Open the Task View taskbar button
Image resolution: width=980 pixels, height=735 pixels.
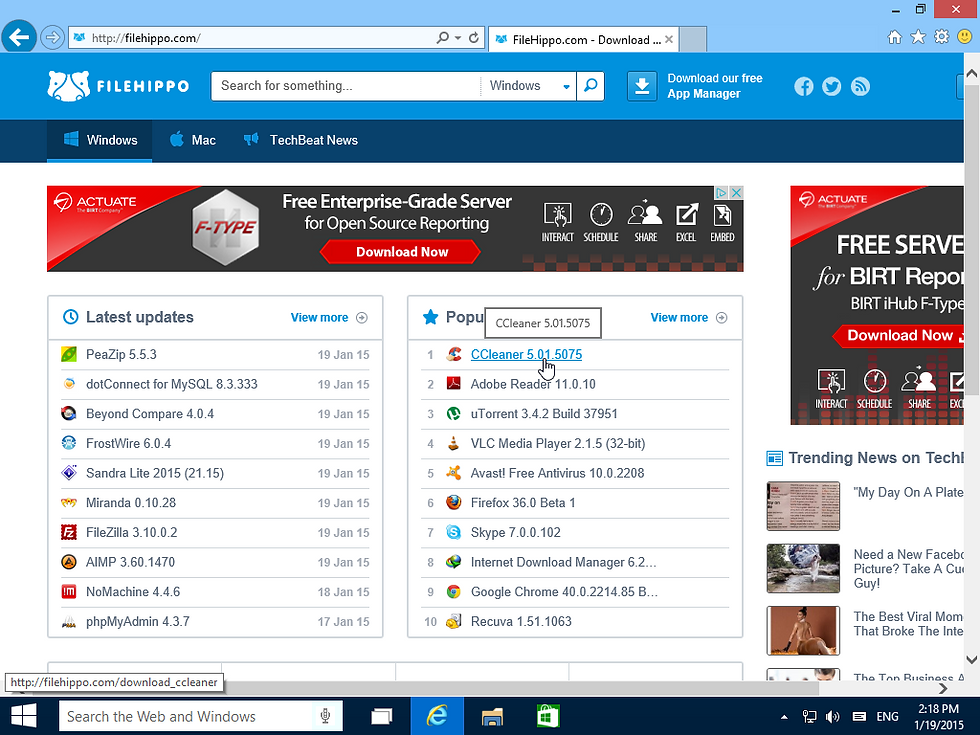coord(381,716)
